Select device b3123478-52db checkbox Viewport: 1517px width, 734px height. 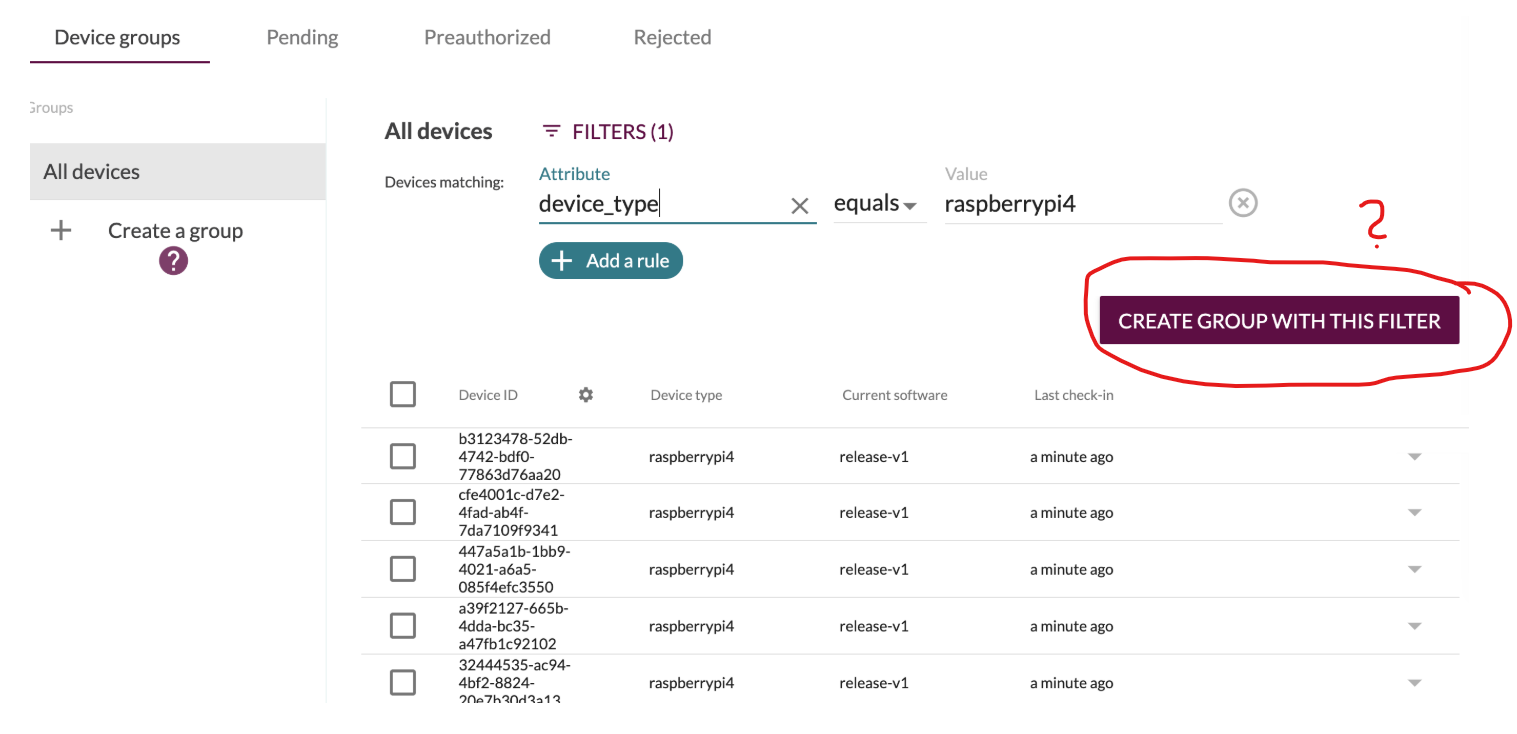403,457
